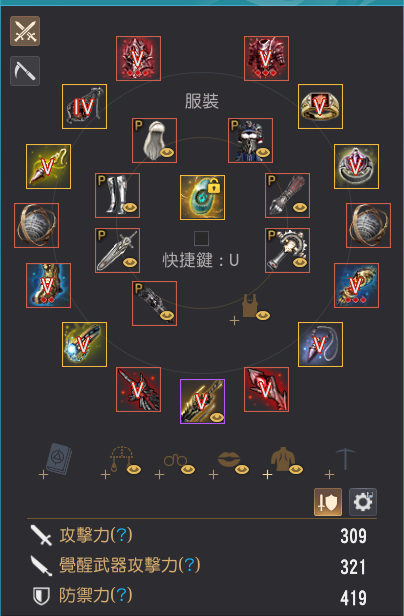Open the gear settings cog button
This screenshot has height=616, width=404.
363,502
